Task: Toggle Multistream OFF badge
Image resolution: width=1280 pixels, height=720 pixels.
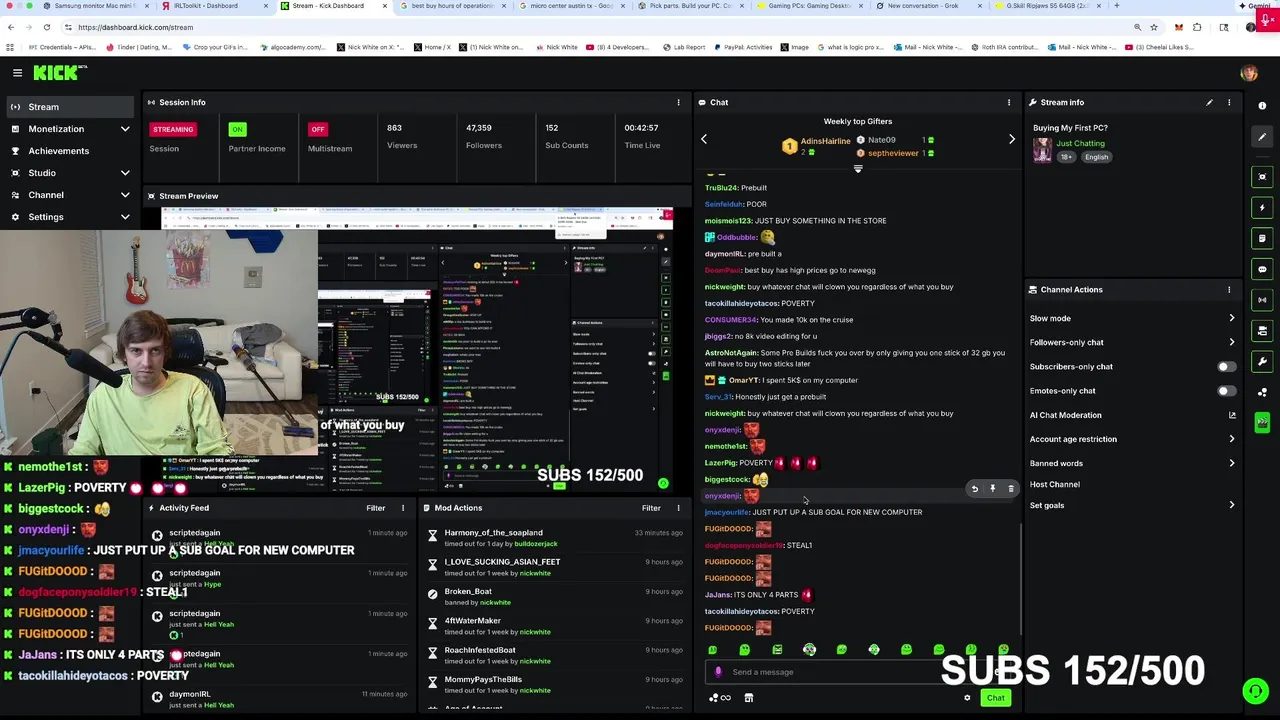Action: click(318, 129)
